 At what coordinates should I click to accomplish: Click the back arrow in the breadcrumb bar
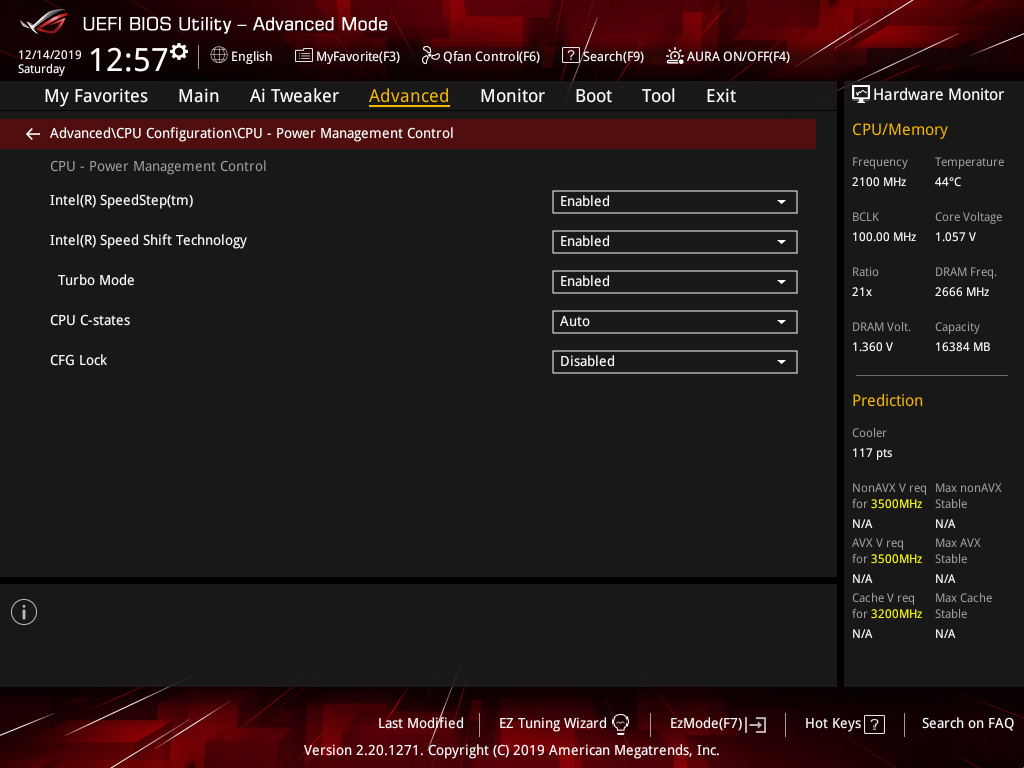[33, 134]
